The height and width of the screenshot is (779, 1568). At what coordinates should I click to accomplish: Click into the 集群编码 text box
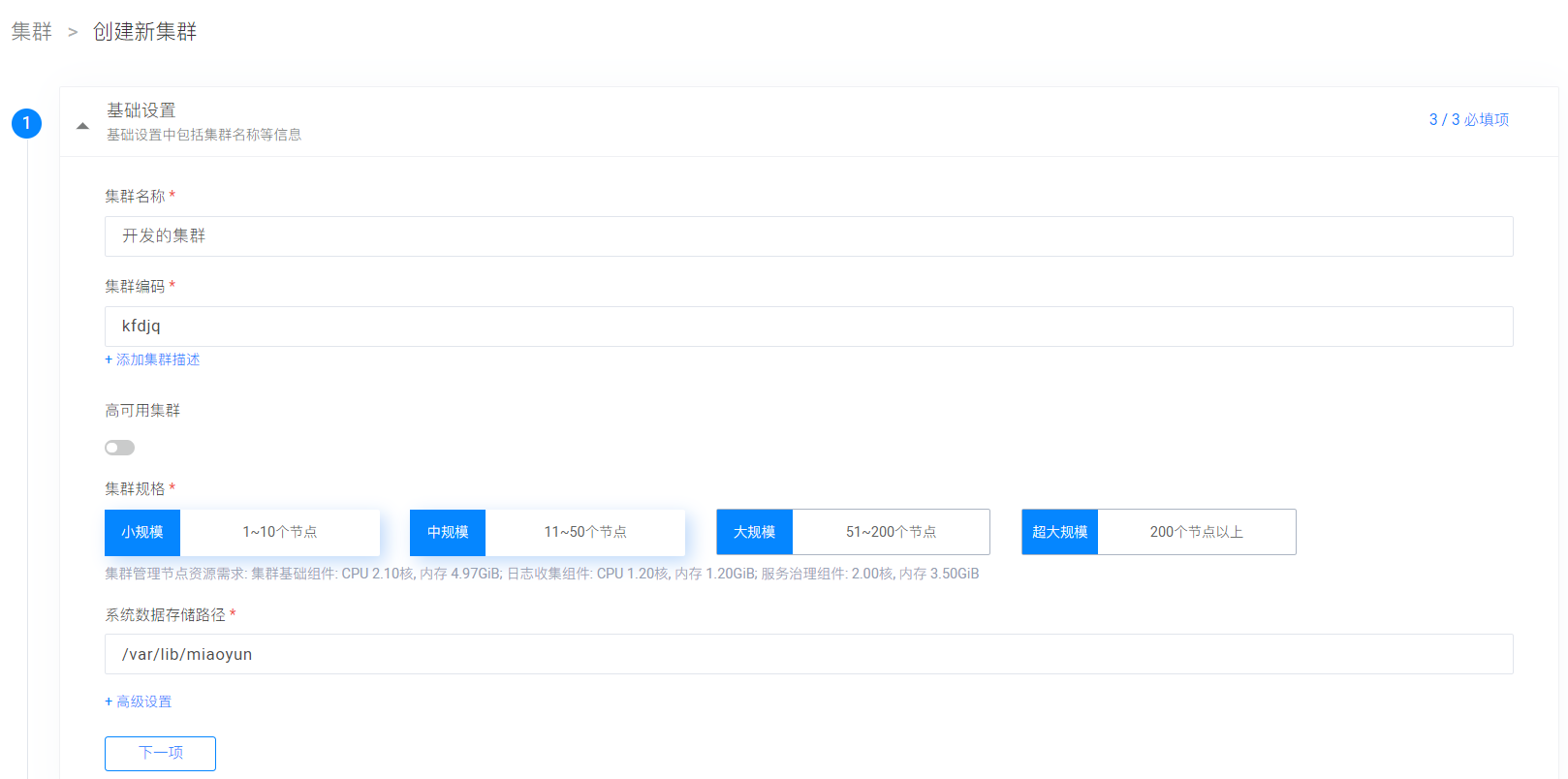tap(808, 327)
